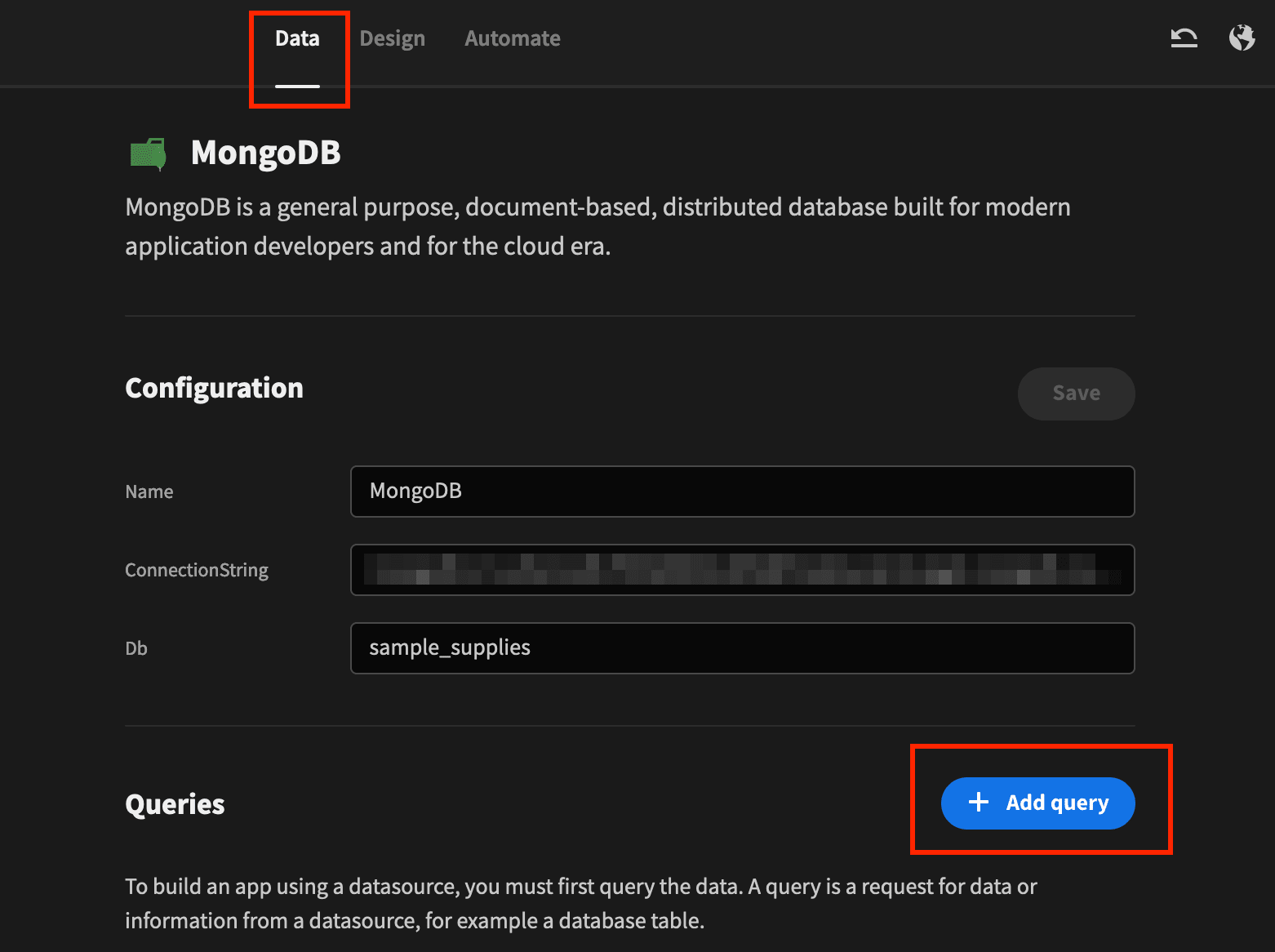The height and width of the screenshot is (952, 1275).
Task: Select the Db field with sample_supplies
Action: pyautogui.click(x=742, y=648)
